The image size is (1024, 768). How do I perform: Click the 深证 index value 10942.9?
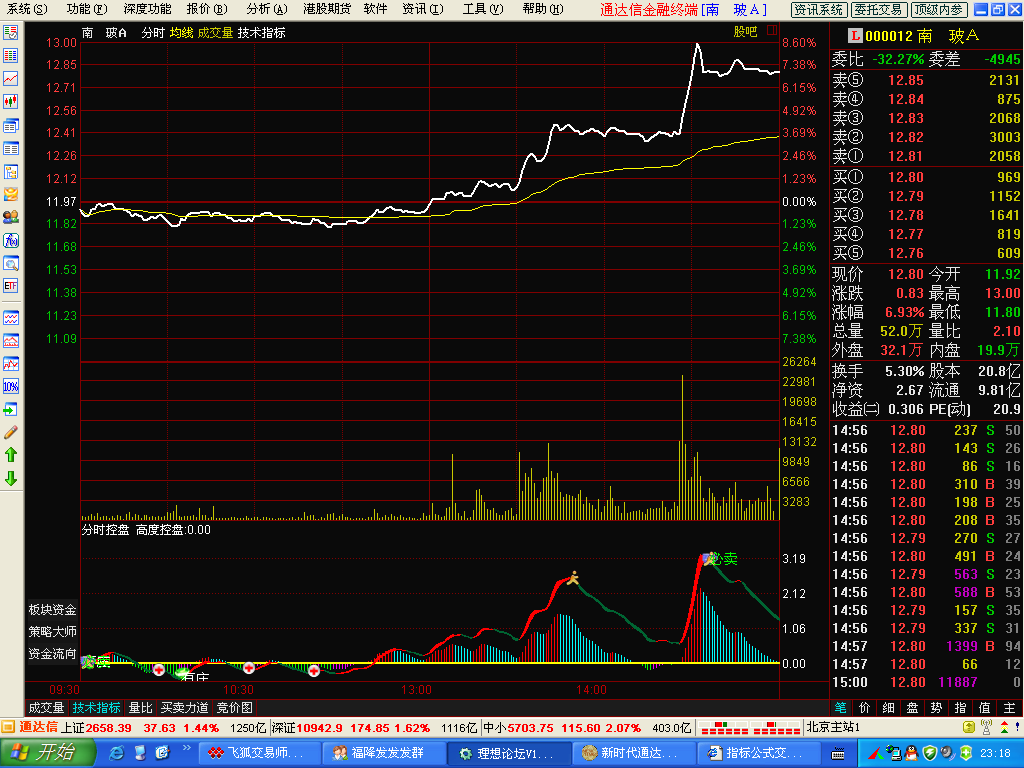(320, 728)
